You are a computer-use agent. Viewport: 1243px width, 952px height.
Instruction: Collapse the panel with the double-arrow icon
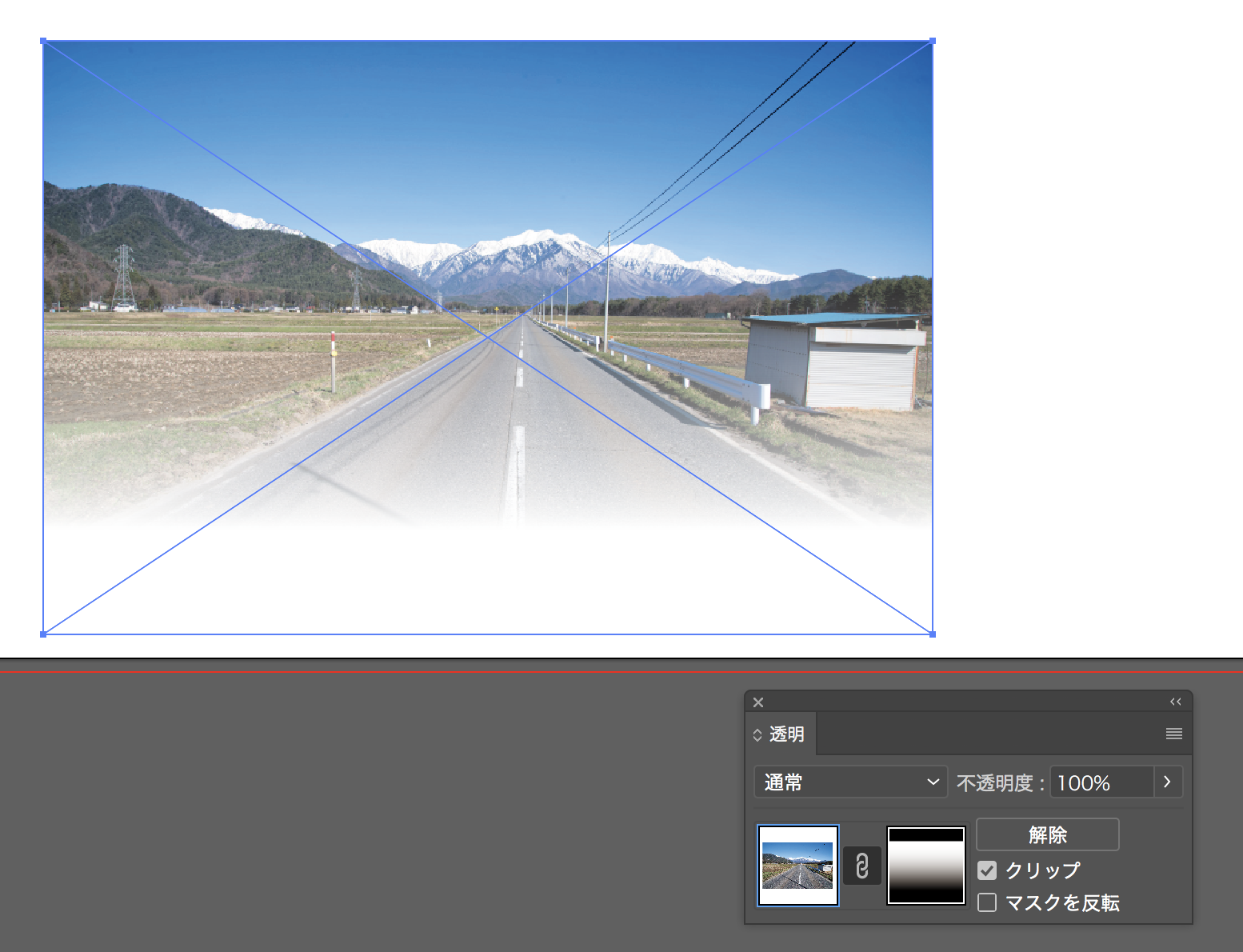(1175, 702)
